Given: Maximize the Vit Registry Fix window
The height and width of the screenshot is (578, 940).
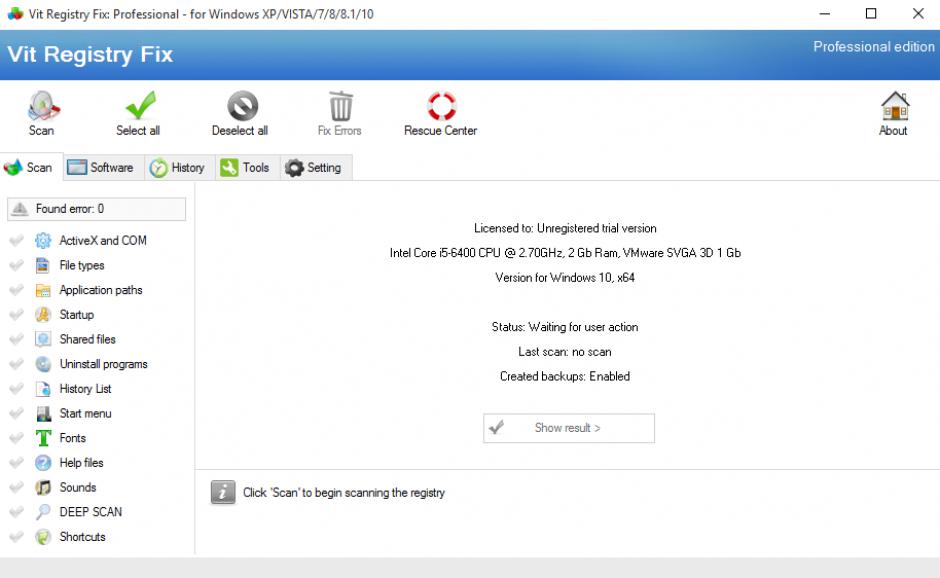Looking at the screenshot, I should (x=871, y=13).
